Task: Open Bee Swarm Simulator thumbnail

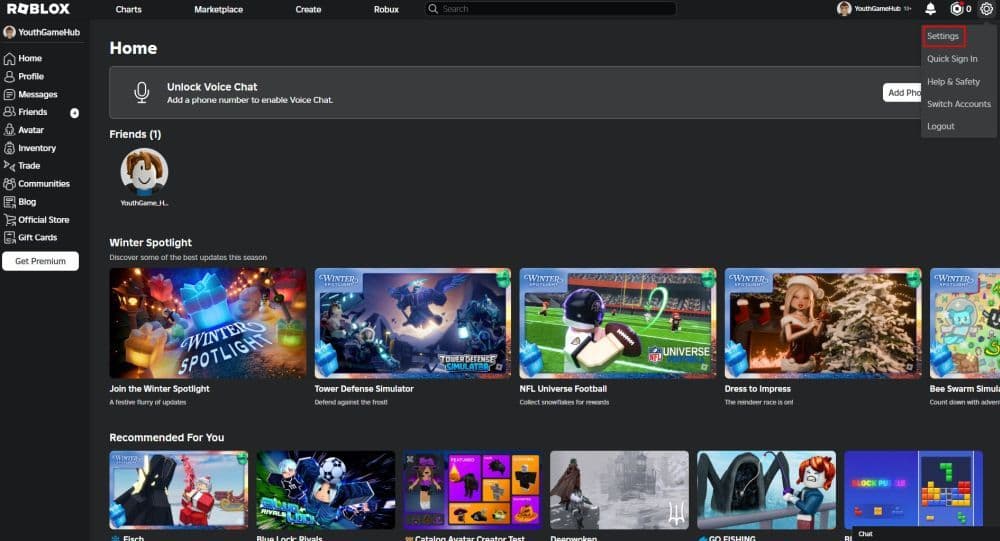Action: [964, 323]
